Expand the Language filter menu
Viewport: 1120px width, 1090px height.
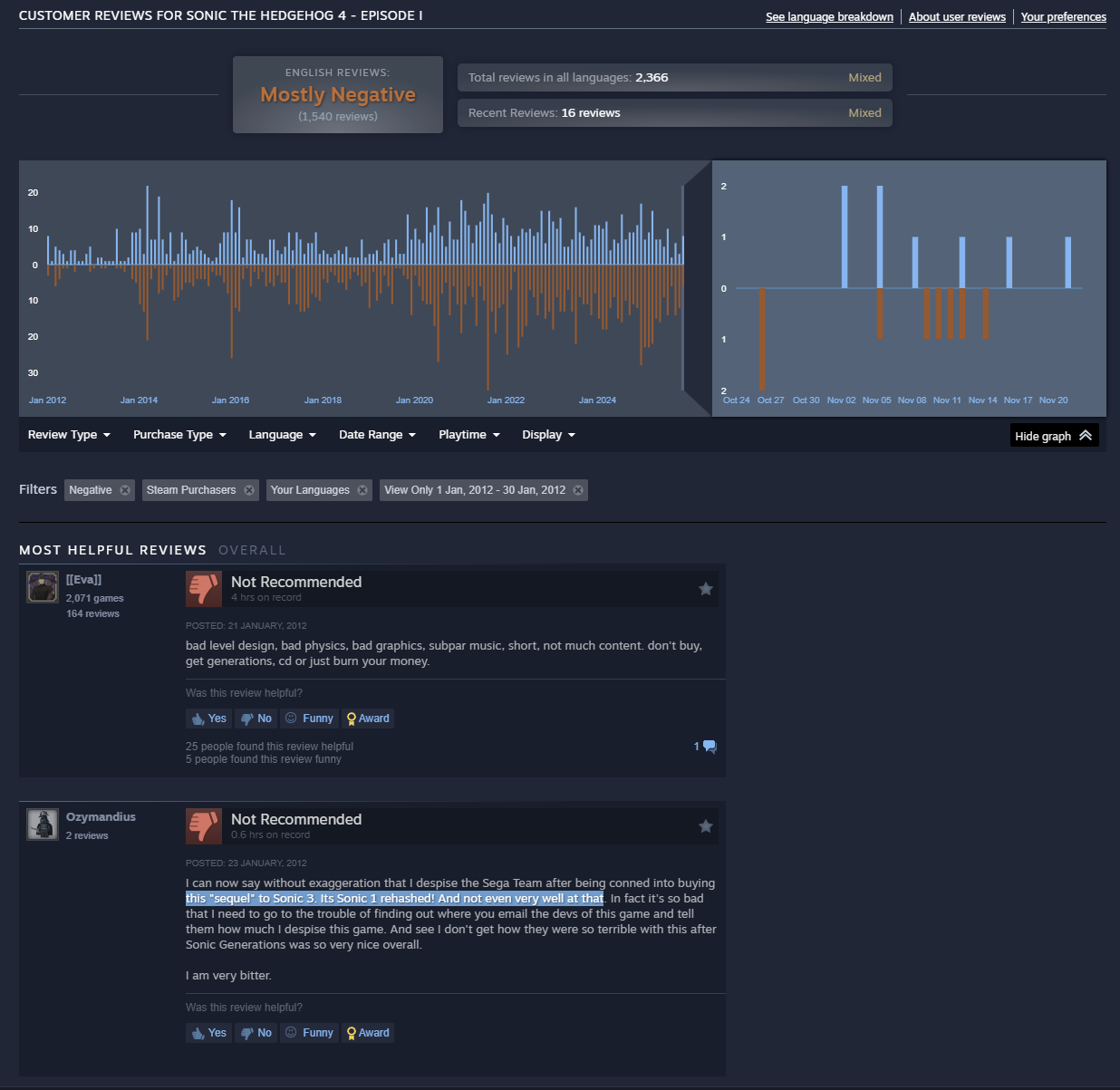pos(283,435)
